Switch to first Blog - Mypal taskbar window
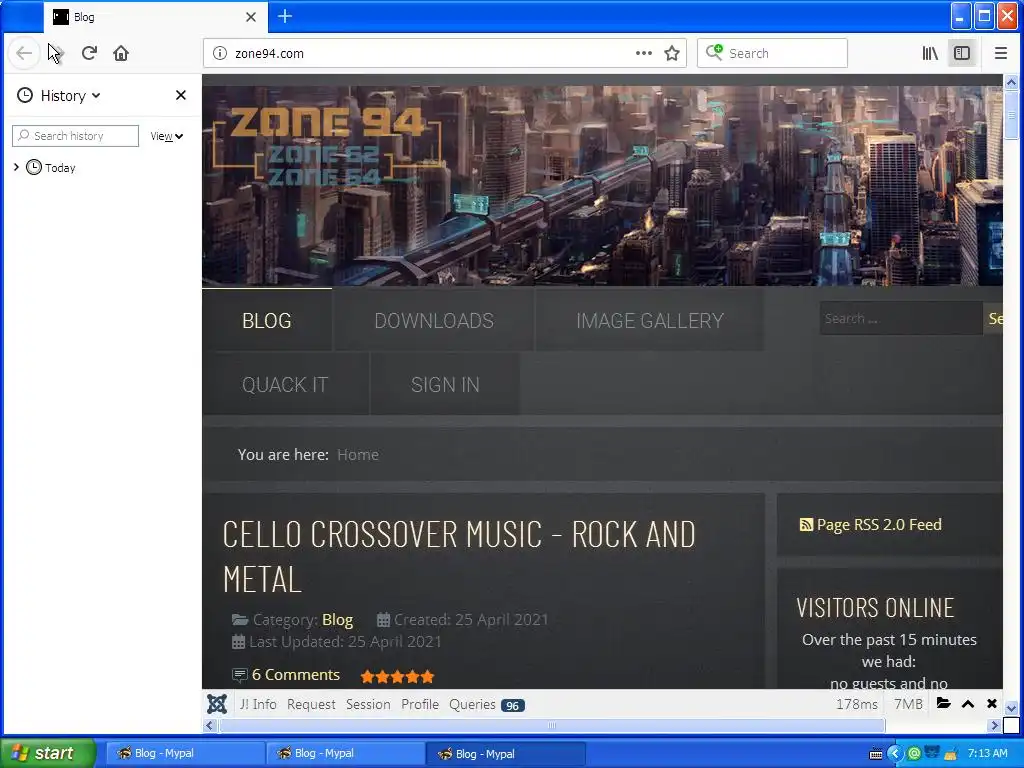The image size is (1024, 768). pos(184,753)
